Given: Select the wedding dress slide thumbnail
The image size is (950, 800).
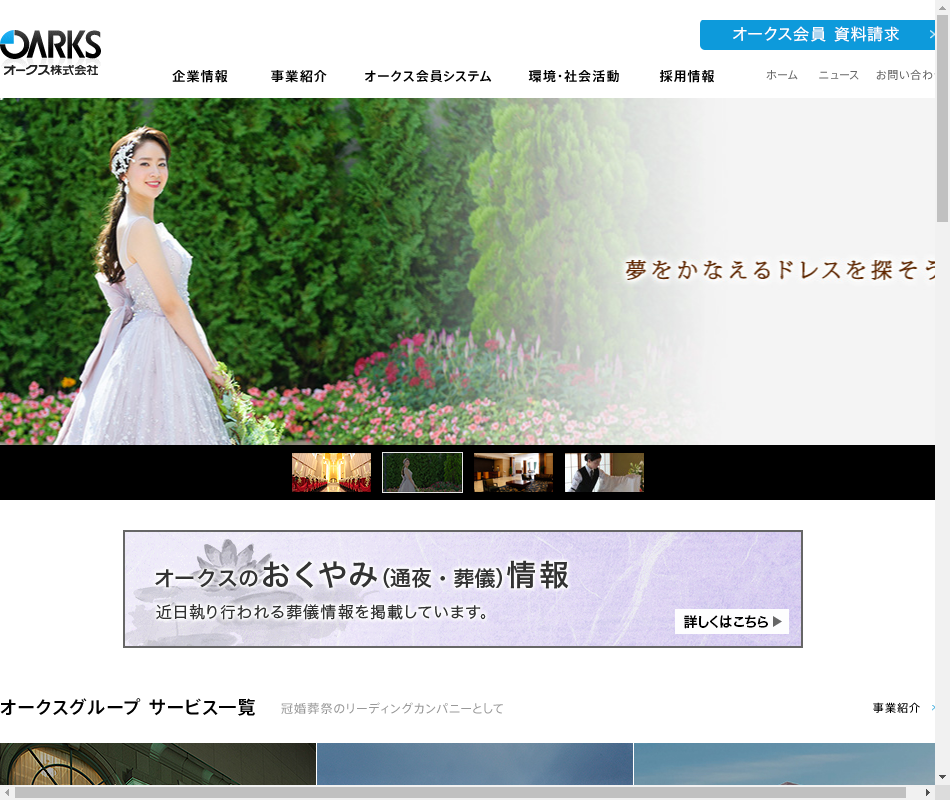Looking at the screenshot, I should (422, 473).
